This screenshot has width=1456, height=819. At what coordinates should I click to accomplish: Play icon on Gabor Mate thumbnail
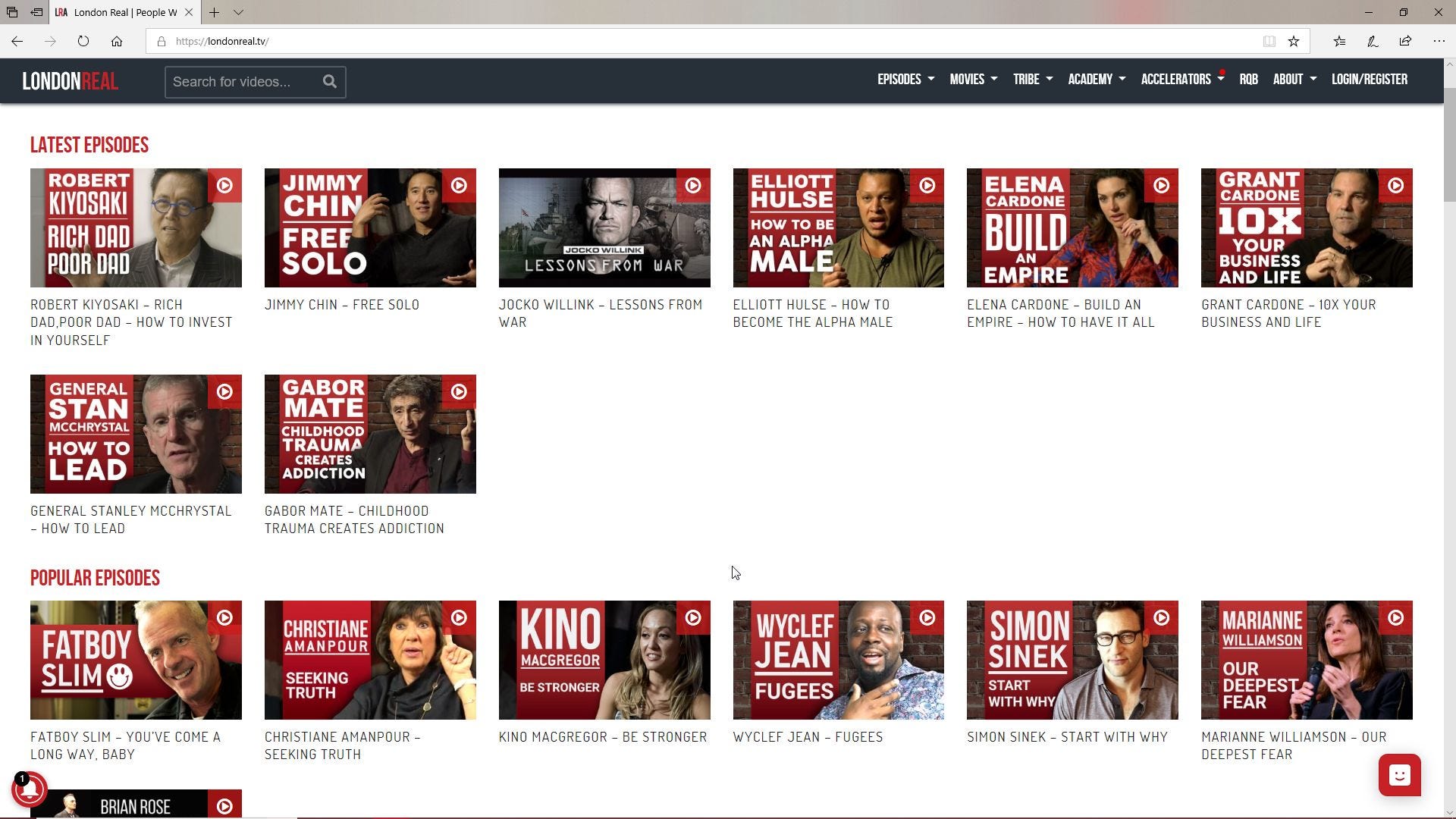tap(459, 392)
